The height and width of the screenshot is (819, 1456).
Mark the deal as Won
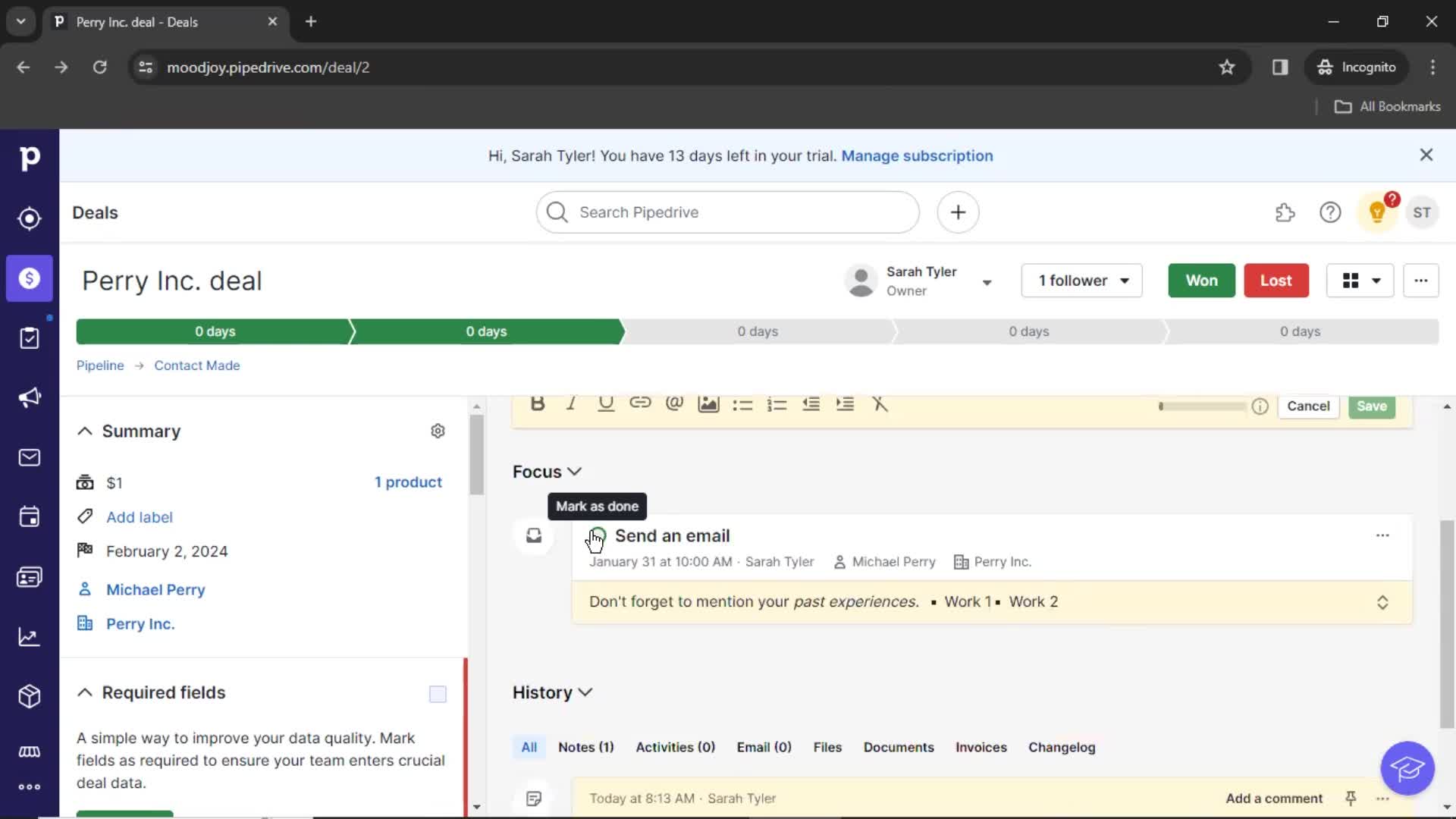1202,281
